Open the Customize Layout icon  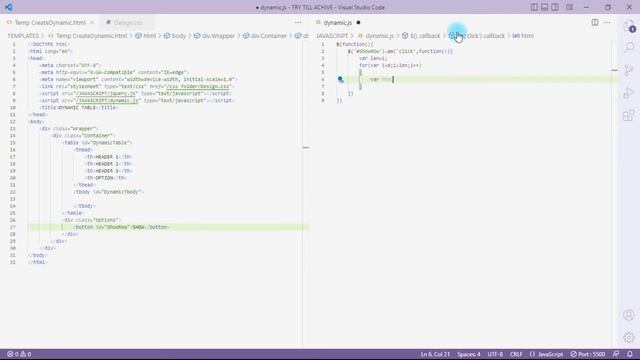[x=569, y=7]
